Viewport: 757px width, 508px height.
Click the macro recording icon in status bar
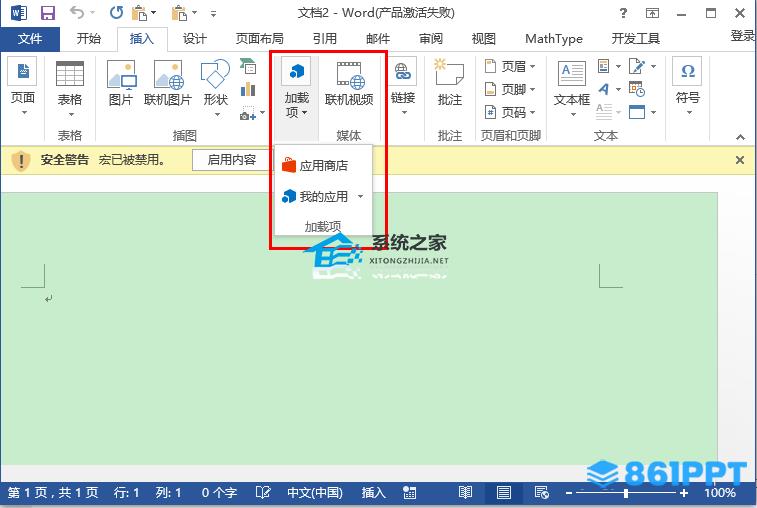[409, 493]
